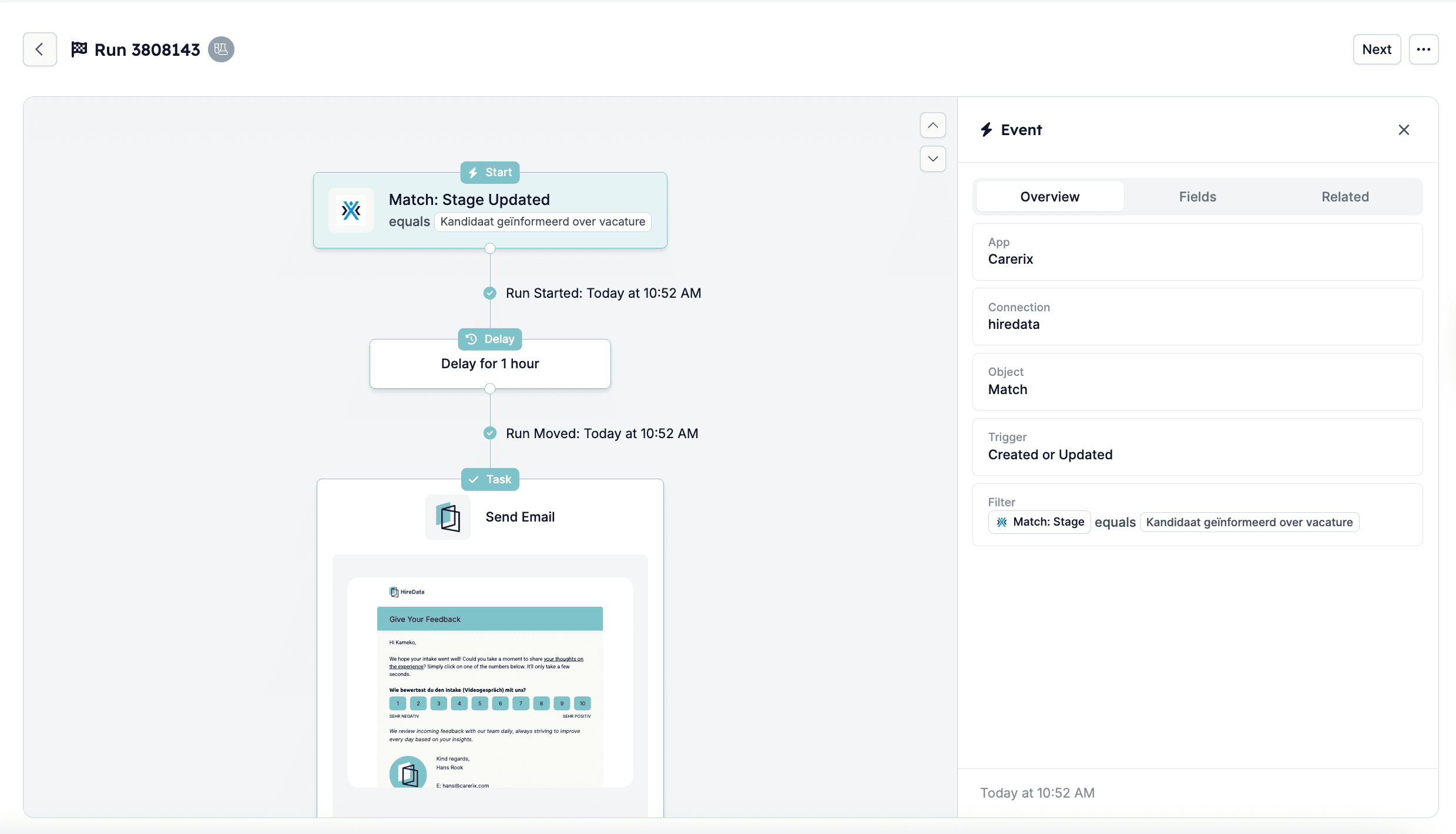
Task: Click rating 10 in email preview
Action: point(582,703)
